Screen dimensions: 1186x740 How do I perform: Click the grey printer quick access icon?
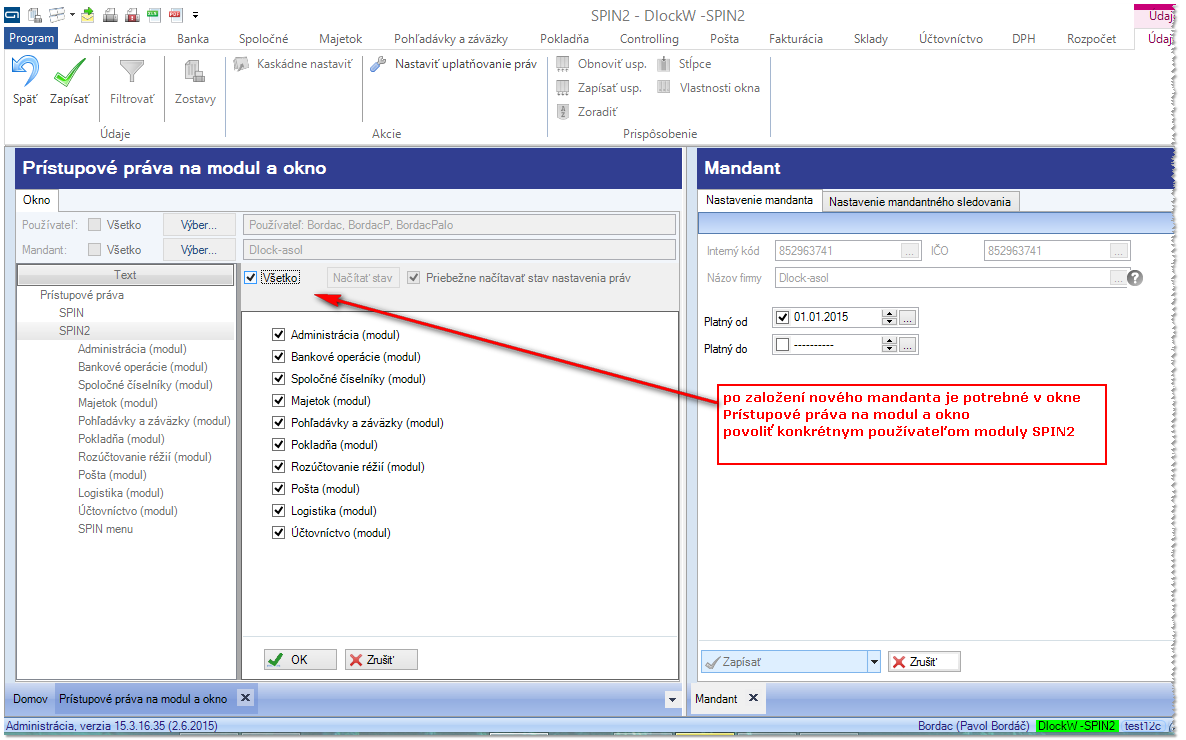coord(110,15)
